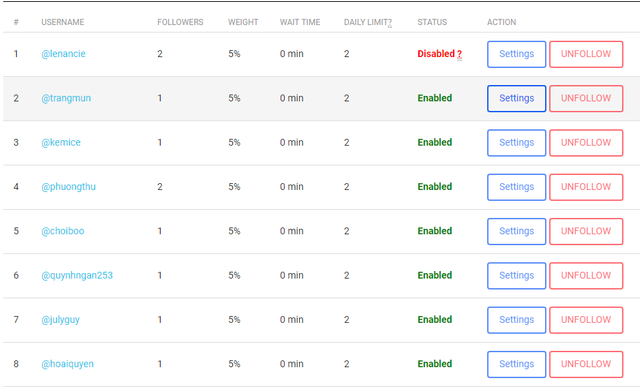Open Settings for @lenancie

click(x=516, y=54)
